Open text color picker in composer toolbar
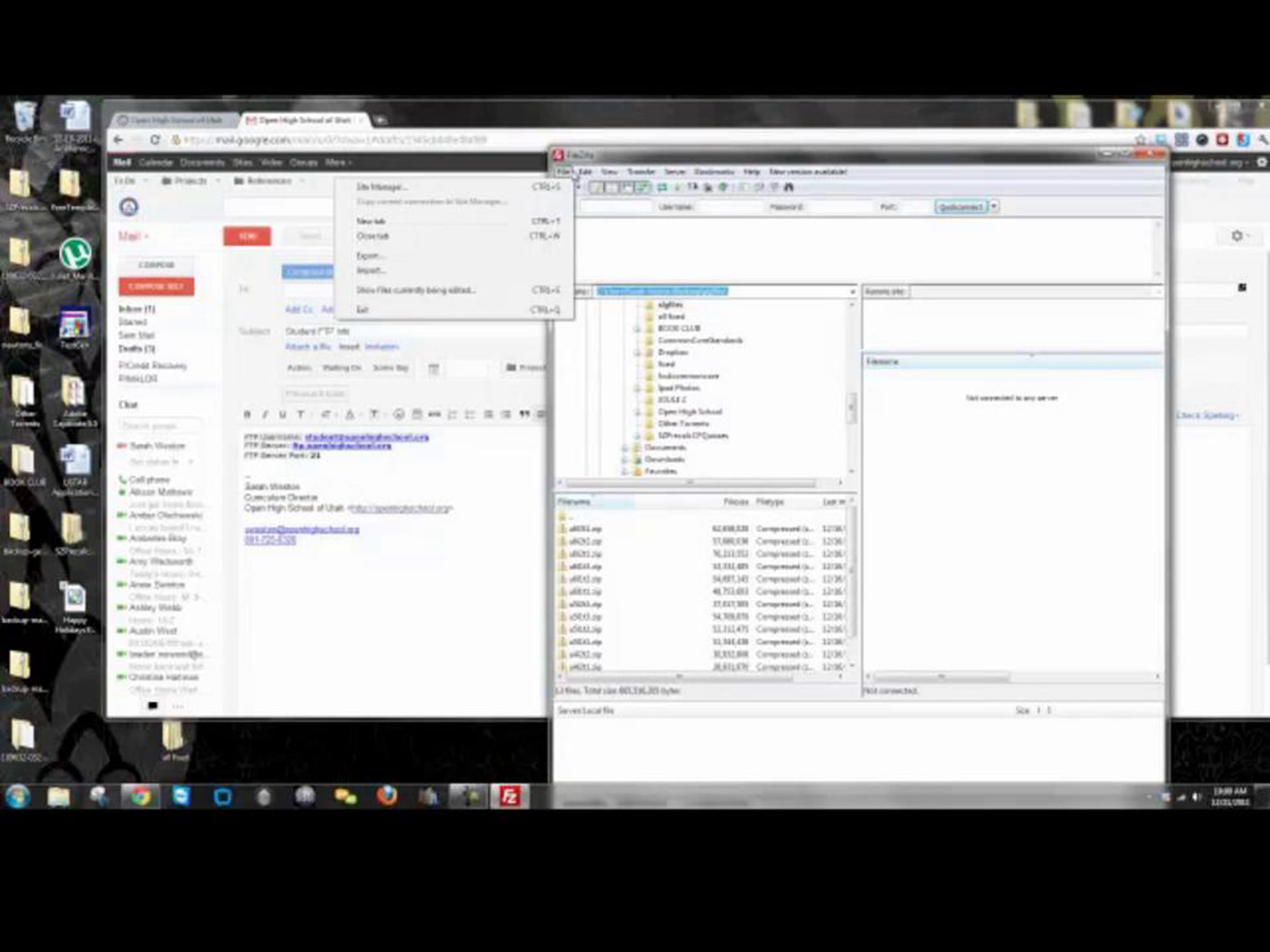The height and width of the screenshot is (952, 1270). [350, 414]
